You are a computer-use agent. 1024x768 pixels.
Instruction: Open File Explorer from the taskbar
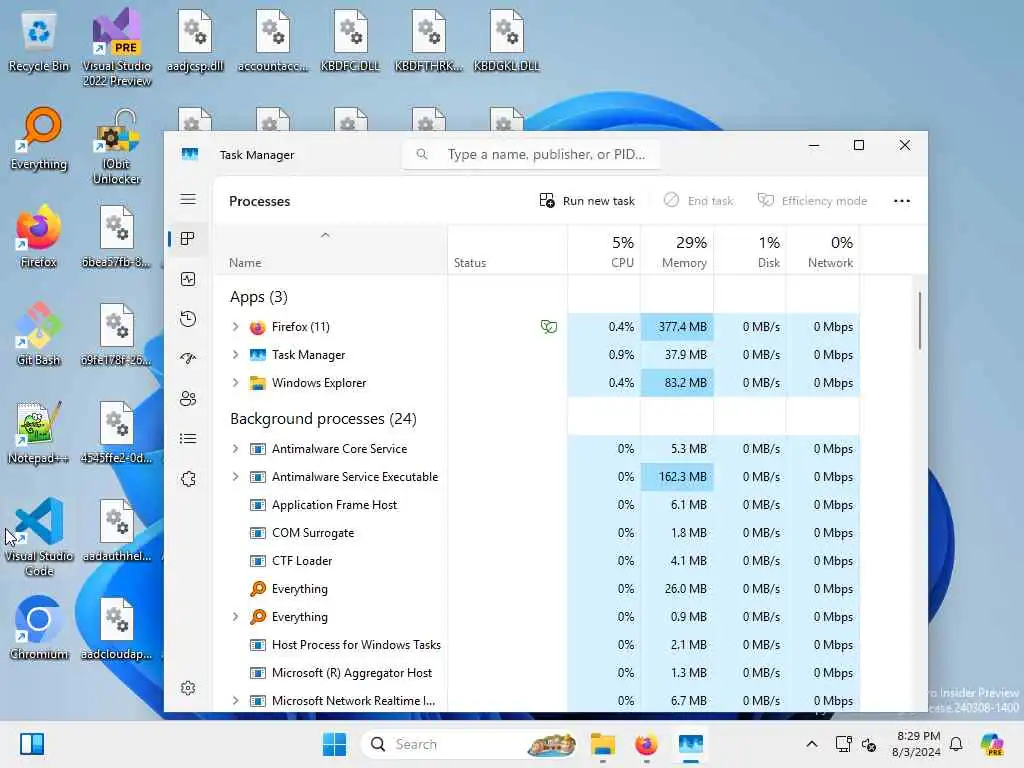click(603, 744)
